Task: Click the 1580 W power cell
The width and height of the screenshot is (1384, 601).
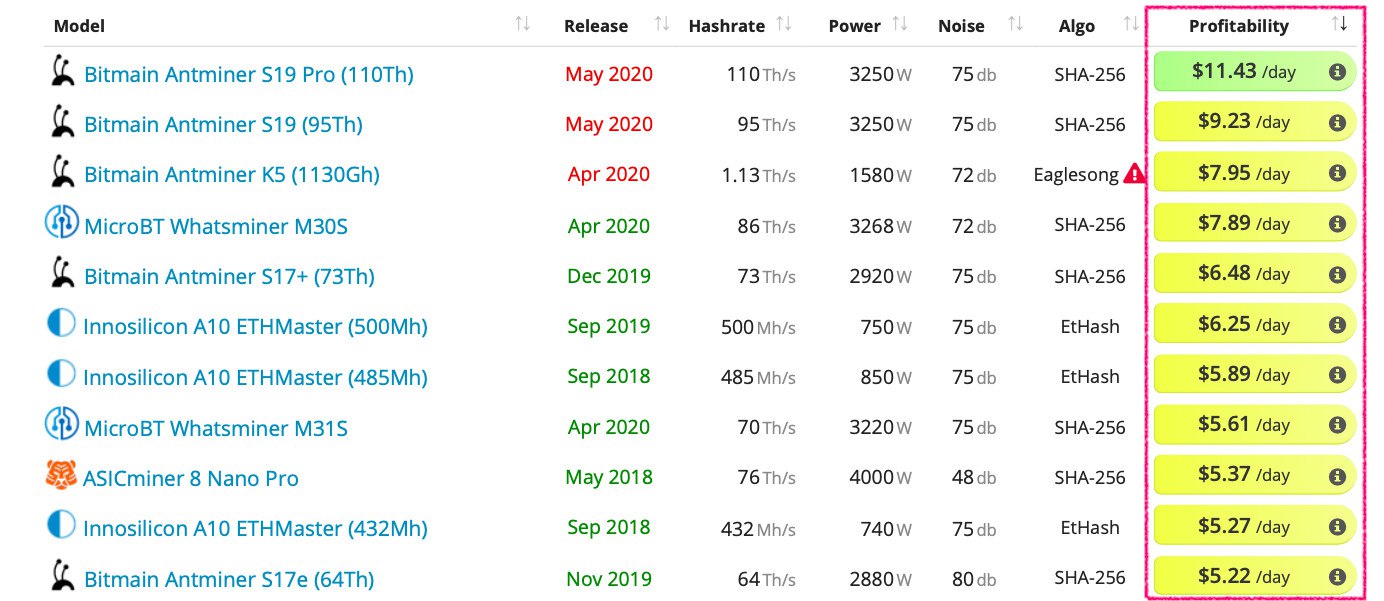Action: point(880,175)
